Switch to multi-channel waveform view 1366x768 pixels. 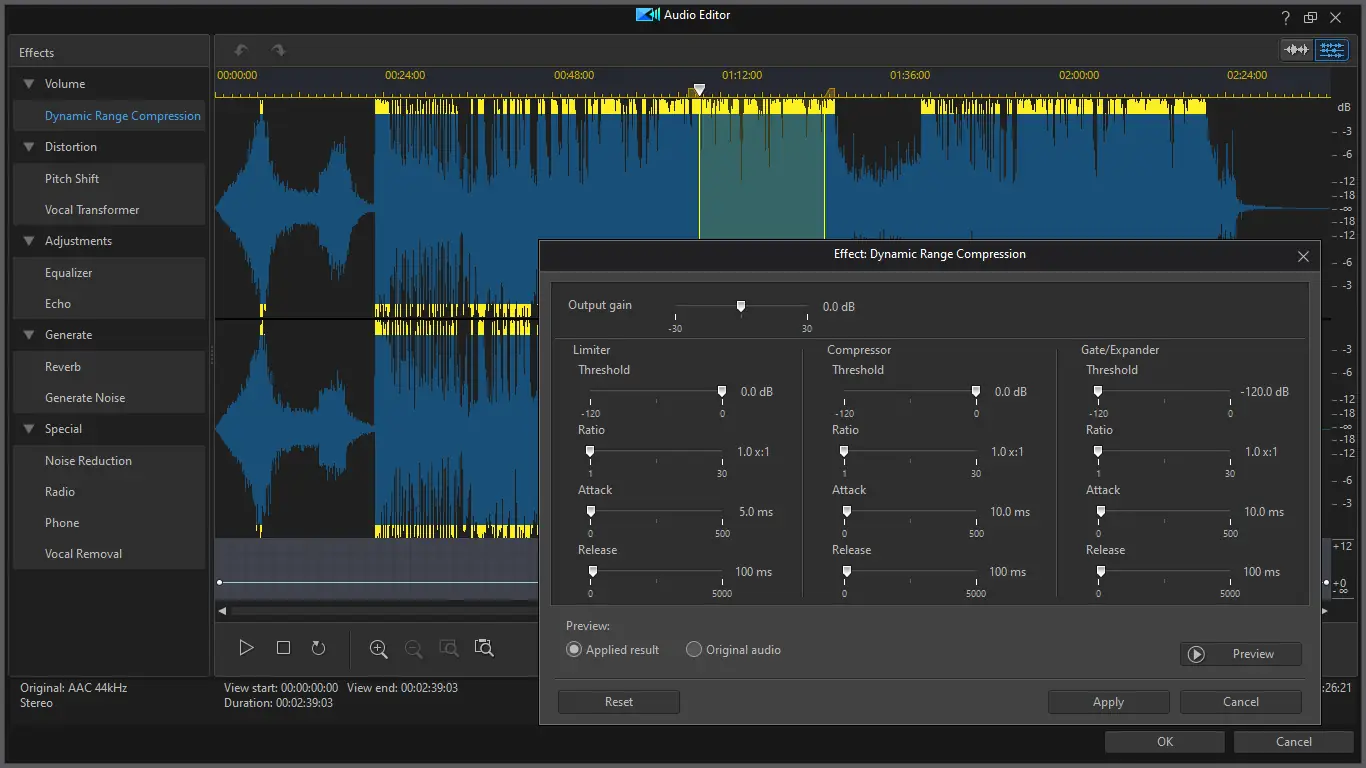1331,50
